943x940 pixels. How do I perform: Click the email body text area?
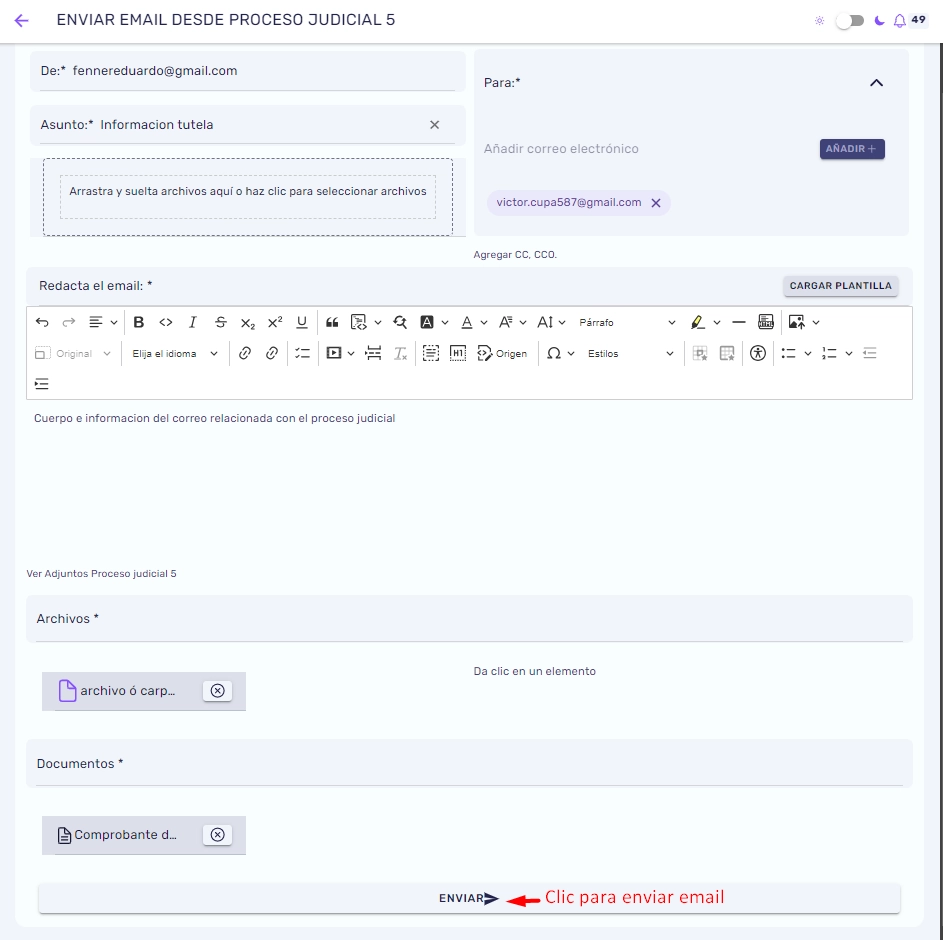[469, 481]
